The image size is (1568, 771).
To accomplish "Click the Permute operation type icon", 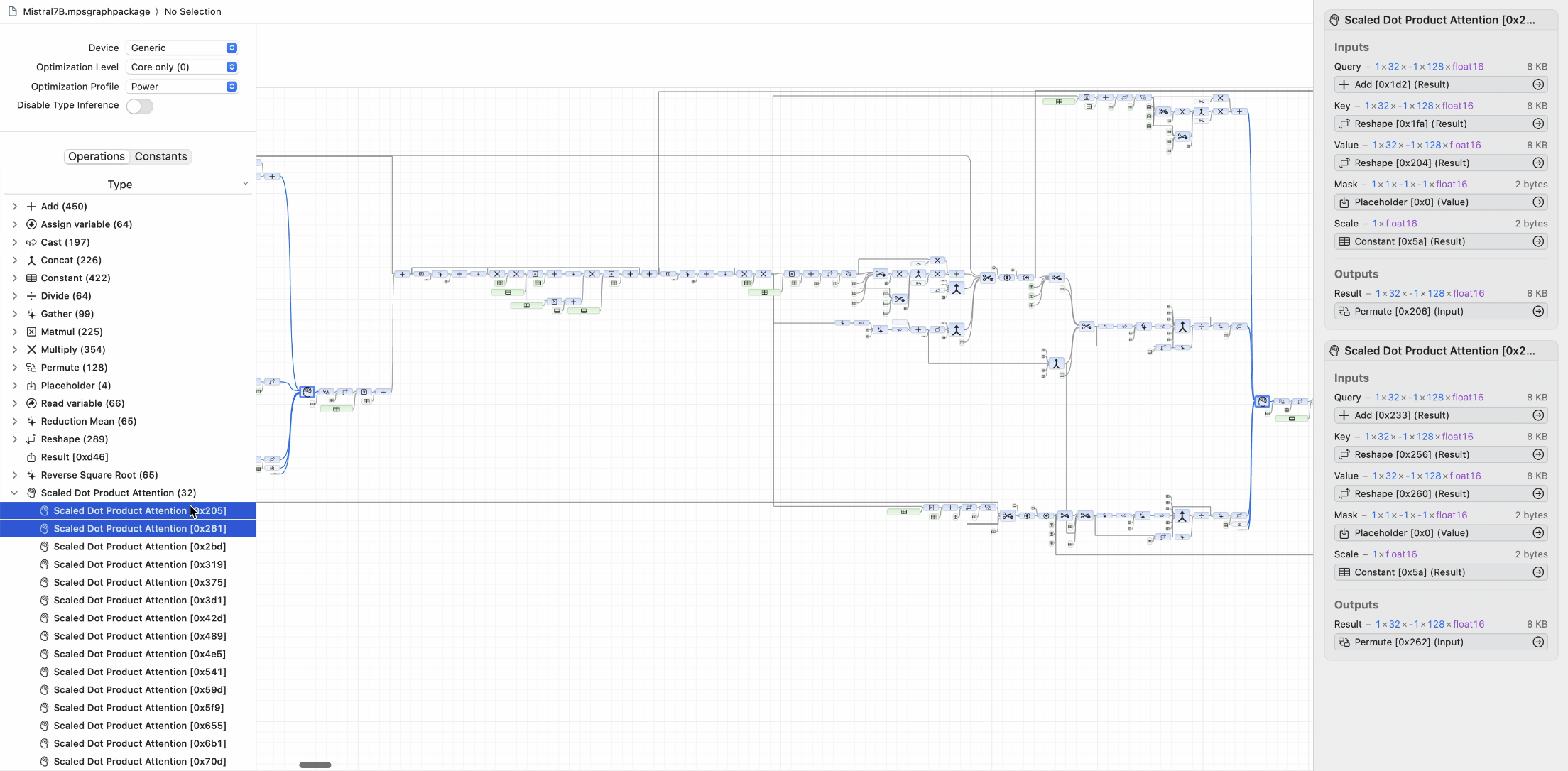I will coord(30,367).
